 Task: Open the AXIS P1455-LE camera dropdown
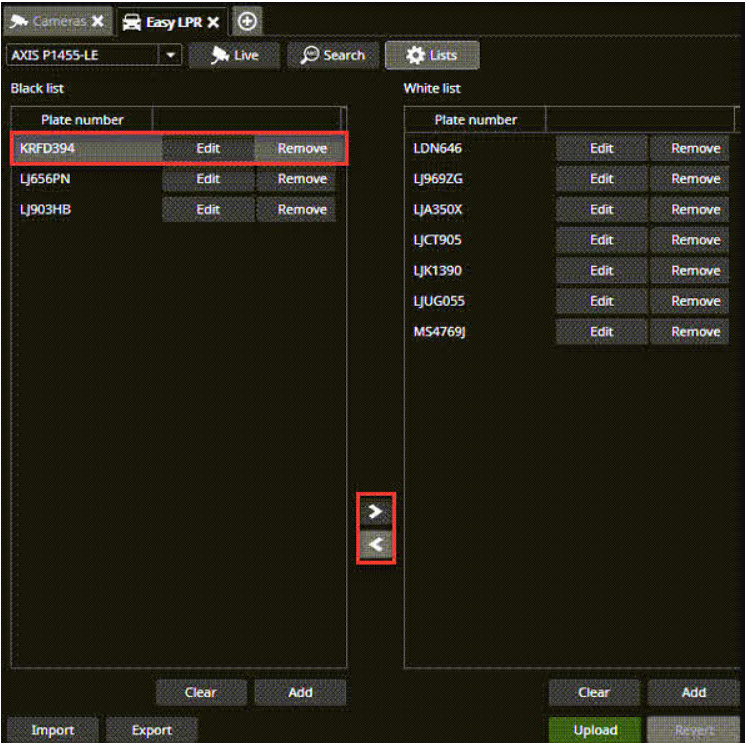click(x=171, y=55)
